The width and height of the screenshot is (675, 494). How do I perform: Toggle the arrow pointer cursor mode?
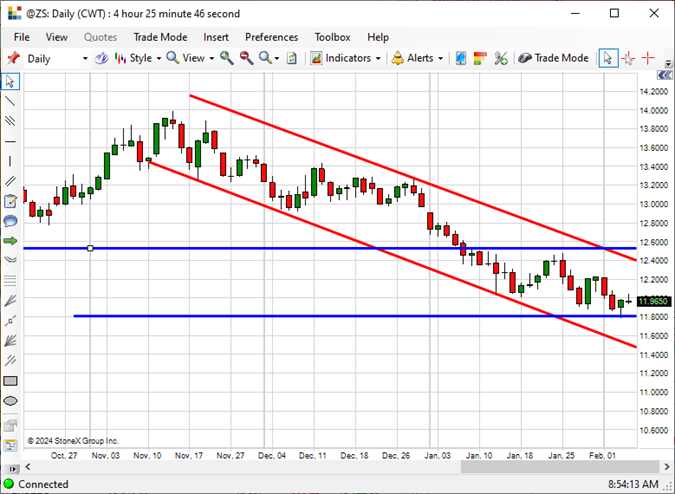point(608,58)
